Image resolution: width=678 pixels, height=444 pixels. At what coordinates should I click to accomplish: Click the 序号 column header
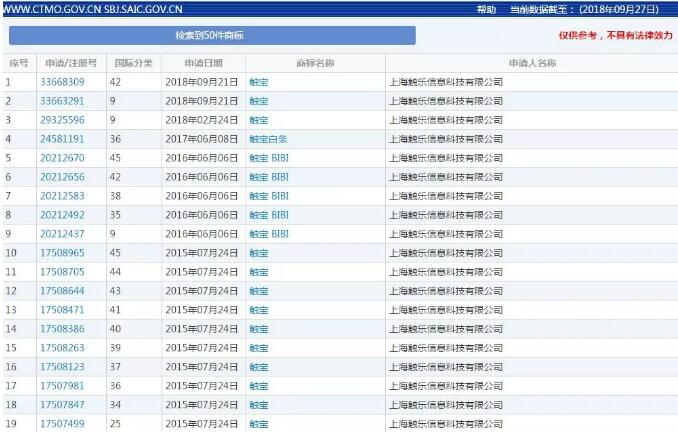(19, 63)
